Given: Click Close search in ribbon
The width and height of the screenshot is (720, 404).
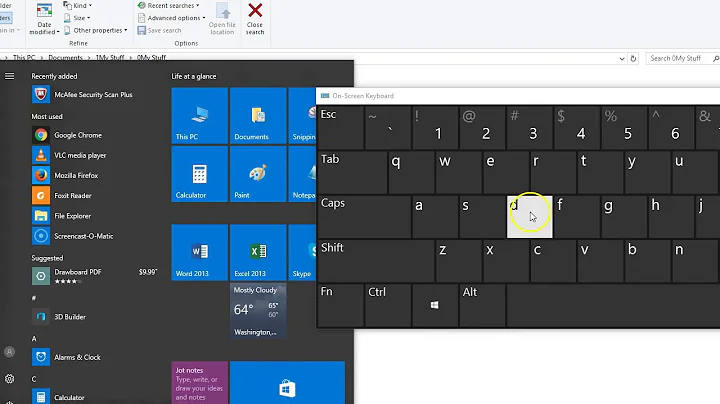Looking at the screenshot, I should click(255, 19).
